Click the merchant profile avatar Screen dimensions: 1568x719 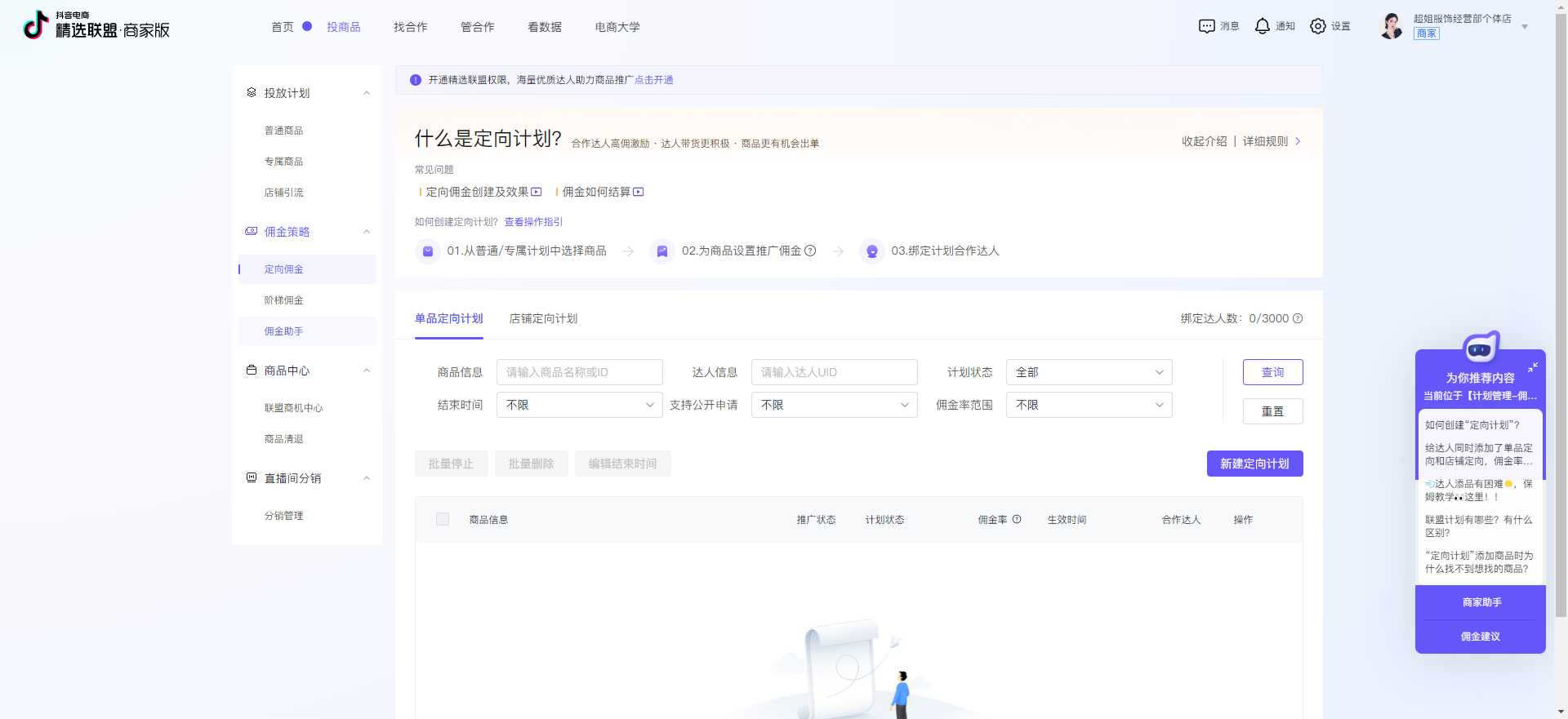tap(1392, 26)
